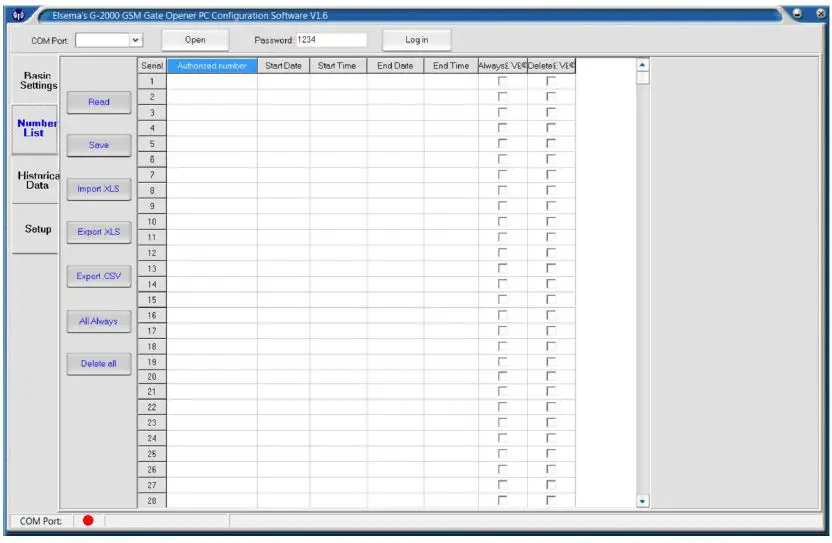Click the End Time column header

(451, 66)
